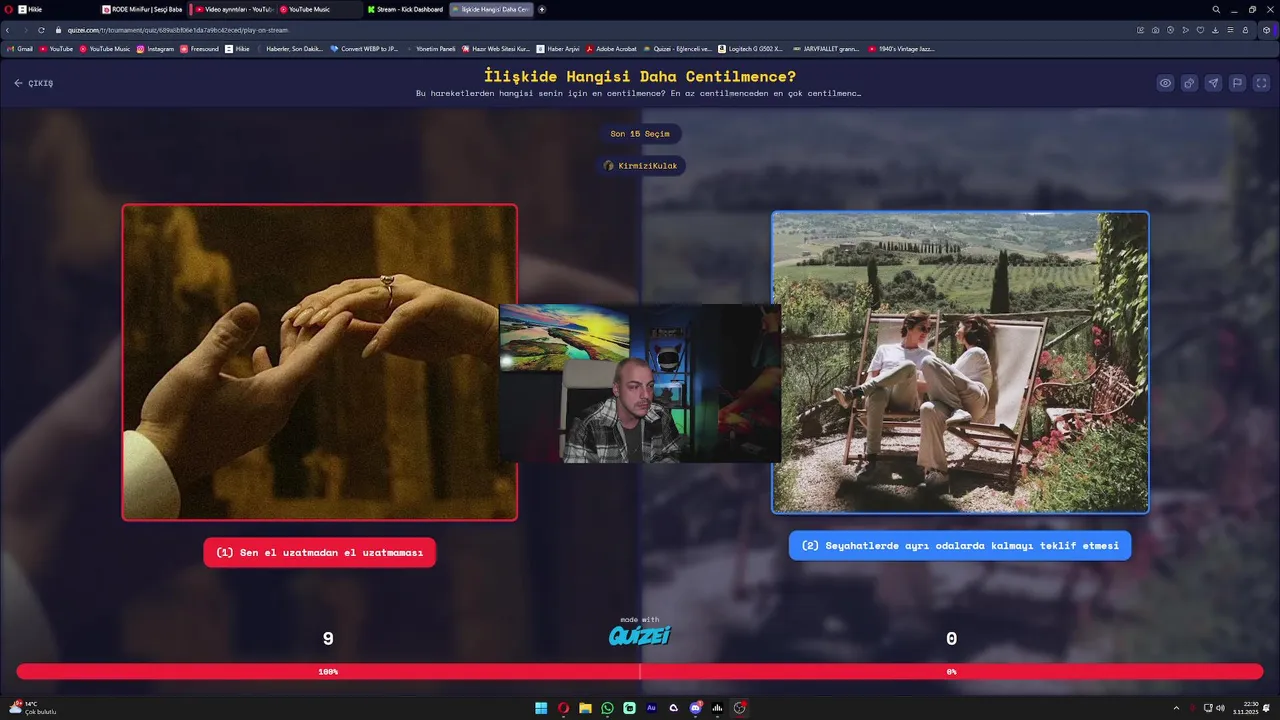Viewport: 1280px width, 720px height.
Task: Open Discord from the taskbar
Action: pos(695,708)
